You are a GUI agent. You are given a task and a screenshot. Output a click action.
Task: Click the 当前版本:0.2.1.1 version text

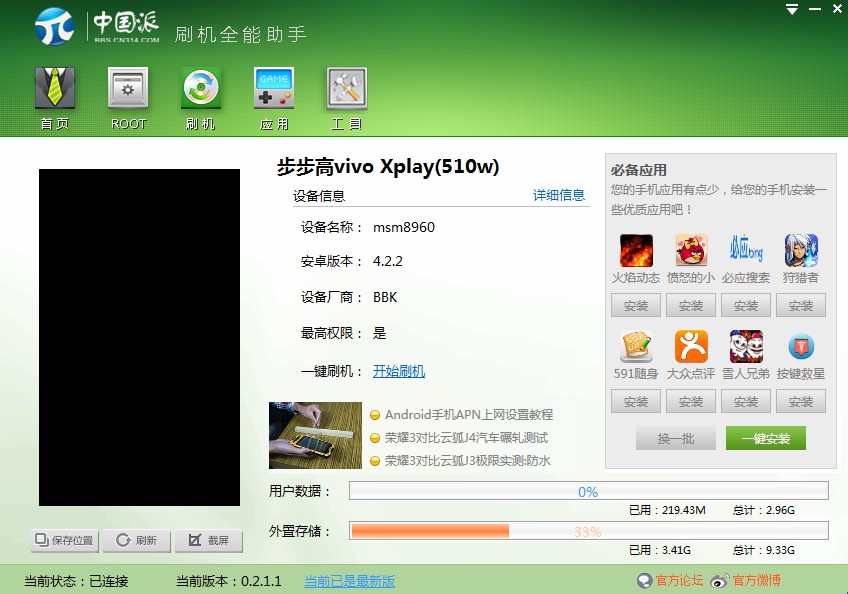click(x=229, y=582)
